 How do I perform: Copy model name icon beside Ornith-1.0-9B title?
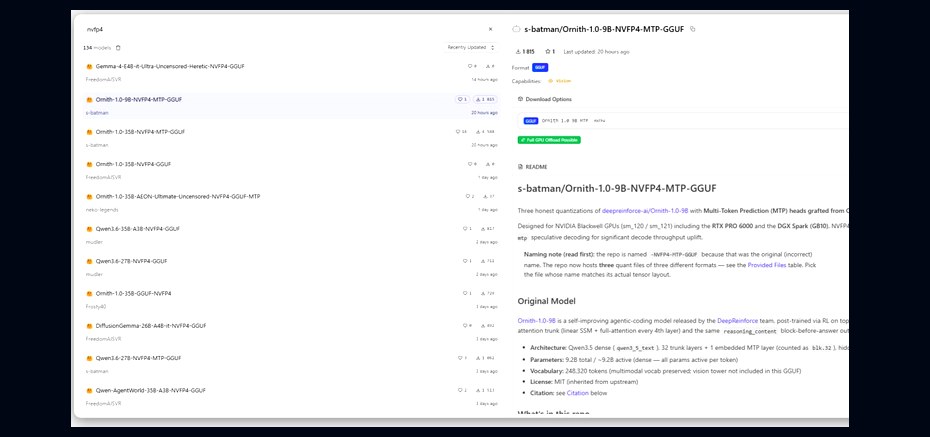tap(693, 29)
